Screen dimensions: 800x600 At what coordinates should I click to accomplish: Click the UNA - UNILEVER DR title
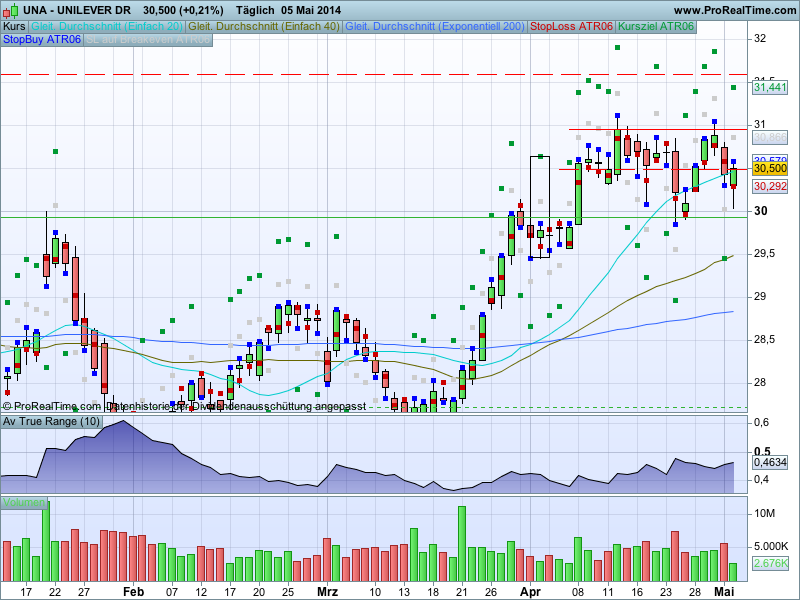pos(77,10)
